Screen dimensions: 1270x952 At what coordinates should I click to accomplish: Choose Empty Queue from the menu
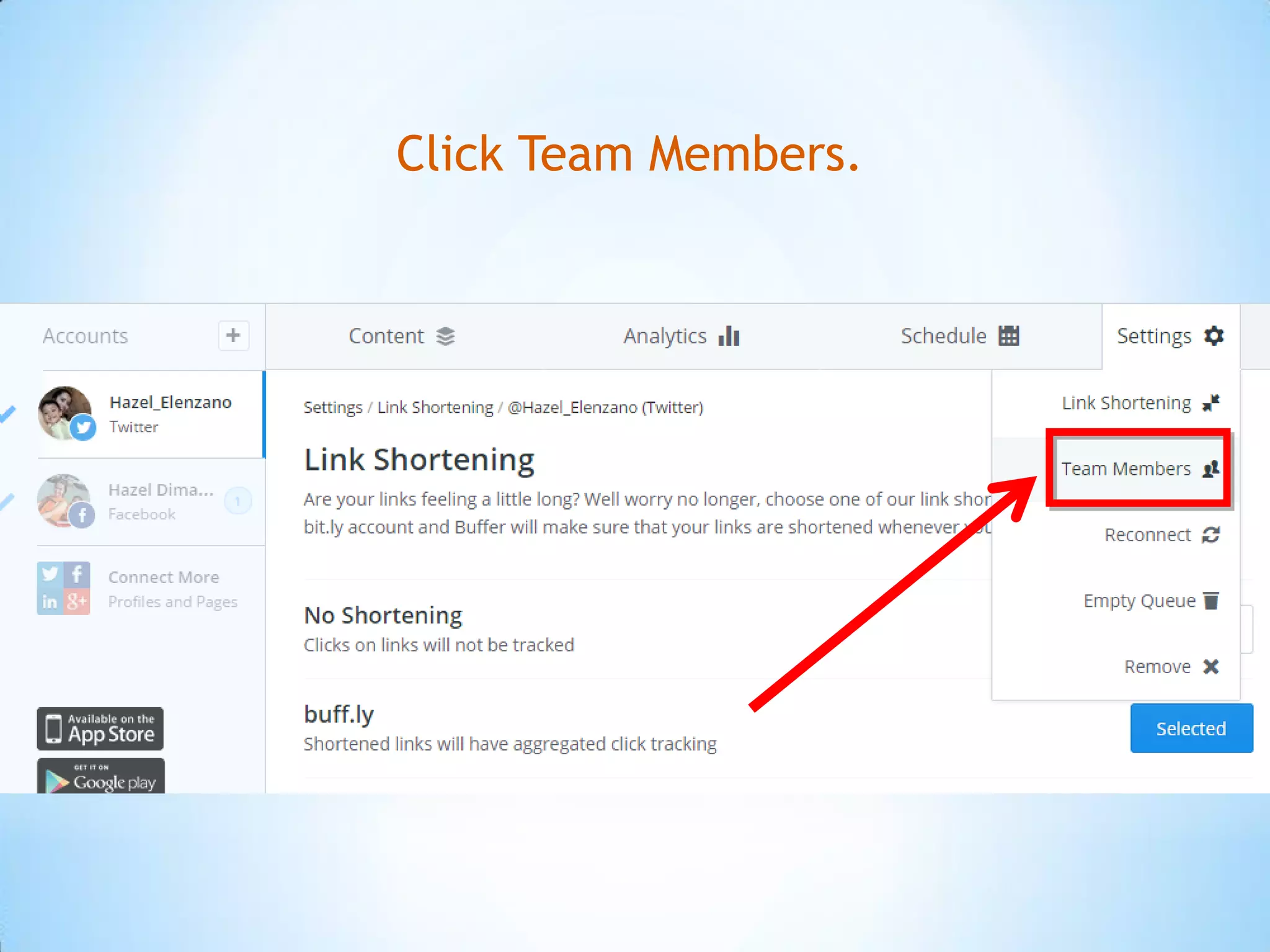pos(1116,601)
